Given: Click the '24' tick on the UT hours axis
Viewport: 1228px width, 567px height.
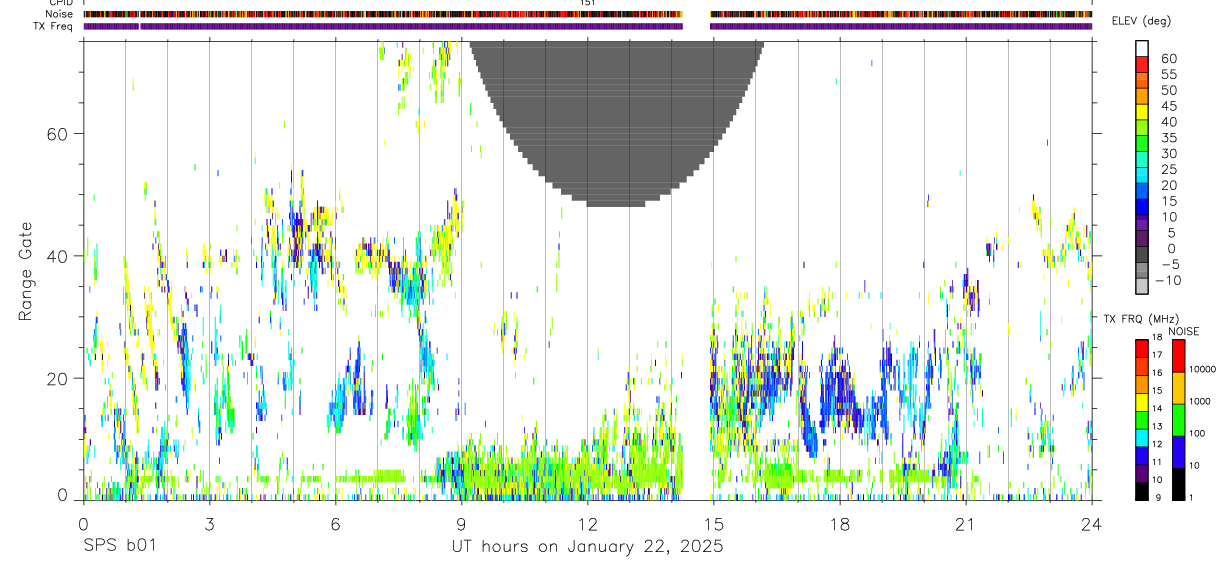Looking at the screenshot, I should (x=1092, y=524).
